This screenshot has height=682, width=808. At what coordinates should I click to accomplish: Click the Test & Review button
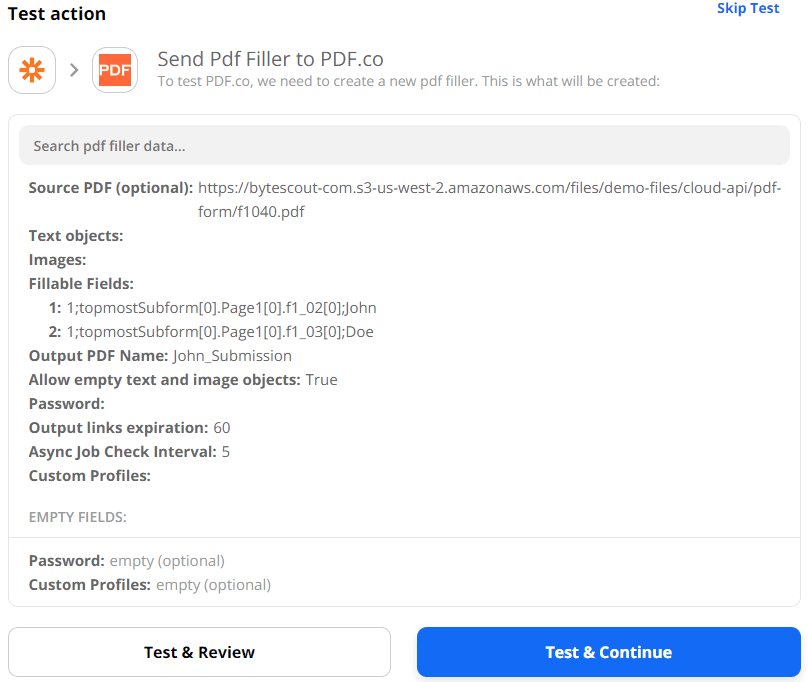(199, 651)
